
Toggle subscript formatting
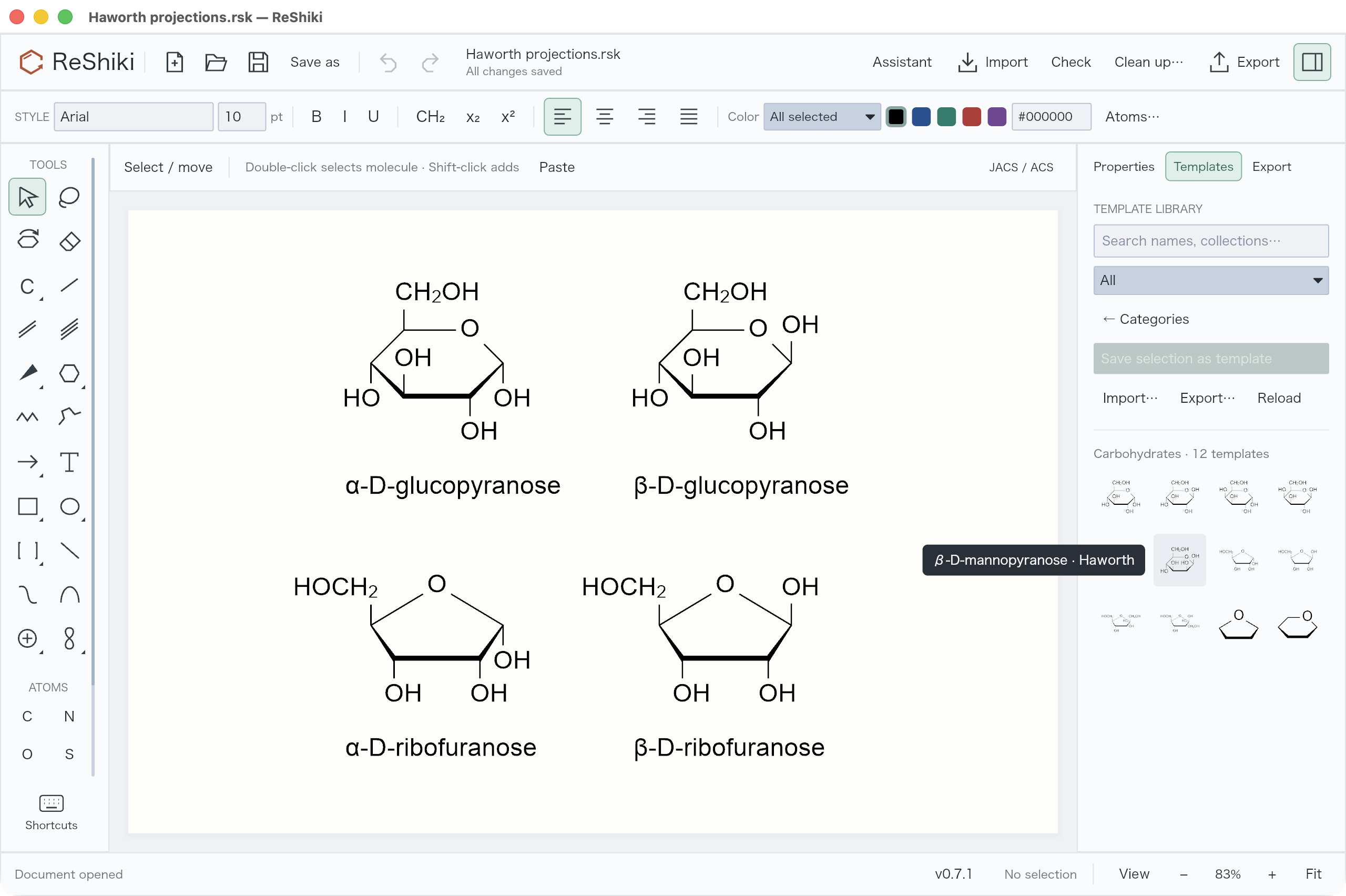(473, 117)
